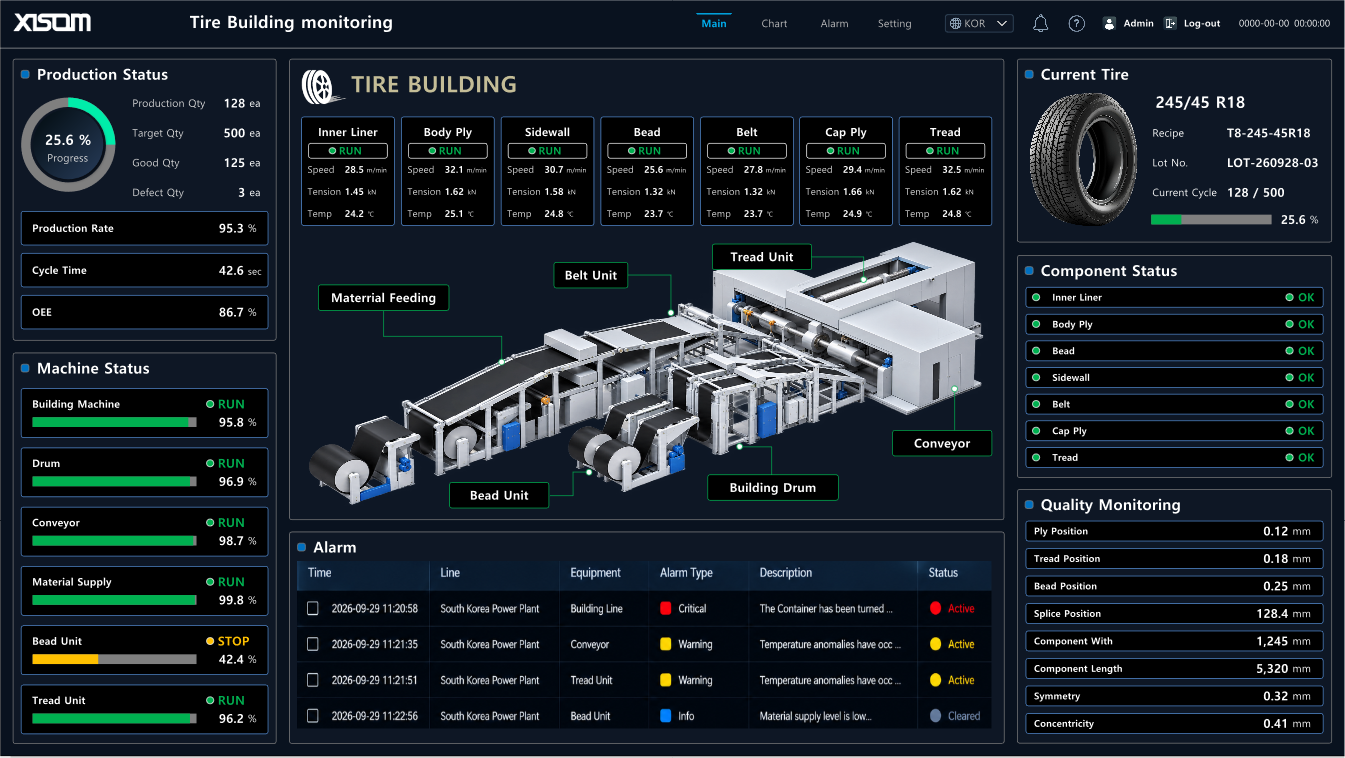Click the T8-245-45R18 recipe value

[x=1268, y=133]
